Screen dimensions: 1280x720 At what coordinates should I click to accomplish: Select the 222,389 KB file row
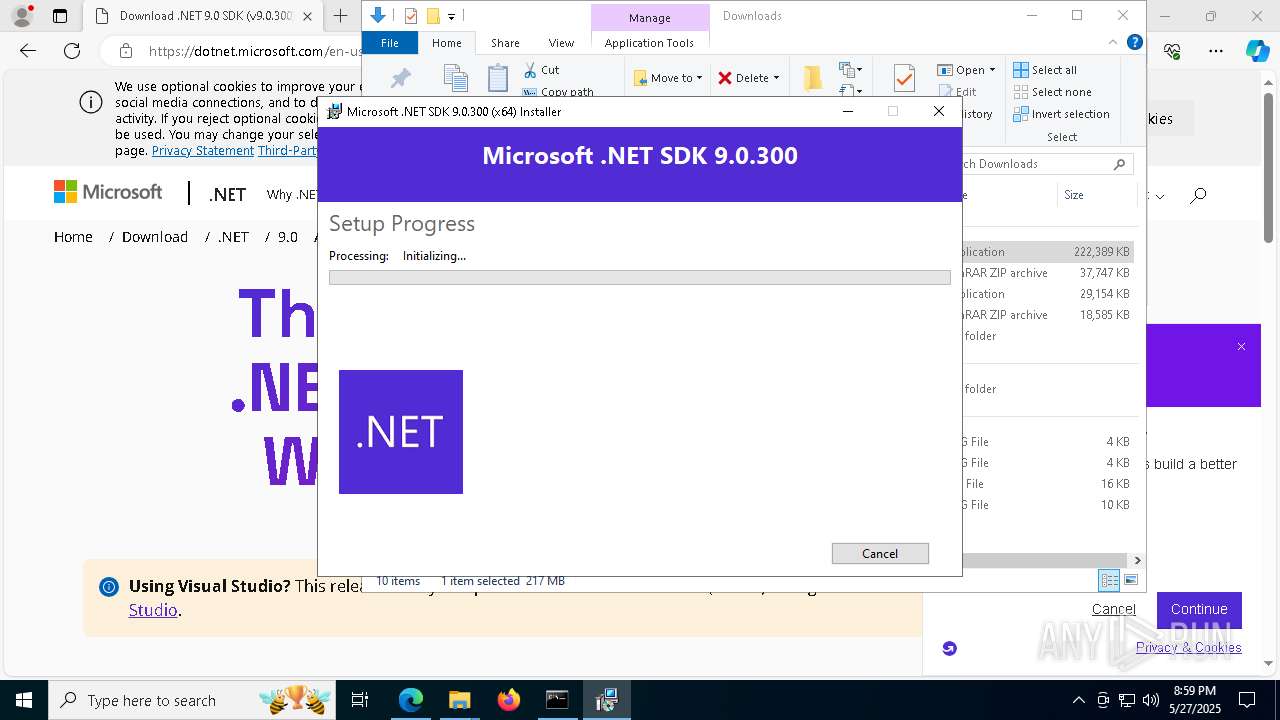(1047, 252)
